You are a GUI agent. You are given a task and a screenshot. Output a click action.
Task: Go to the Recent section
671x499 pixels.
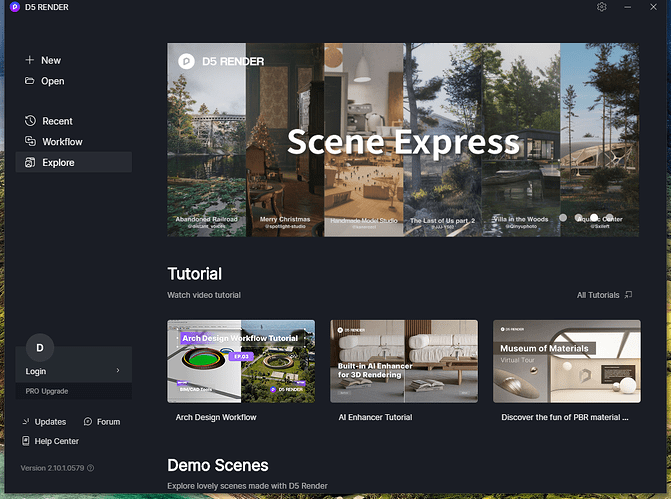[x=57, y=121]
